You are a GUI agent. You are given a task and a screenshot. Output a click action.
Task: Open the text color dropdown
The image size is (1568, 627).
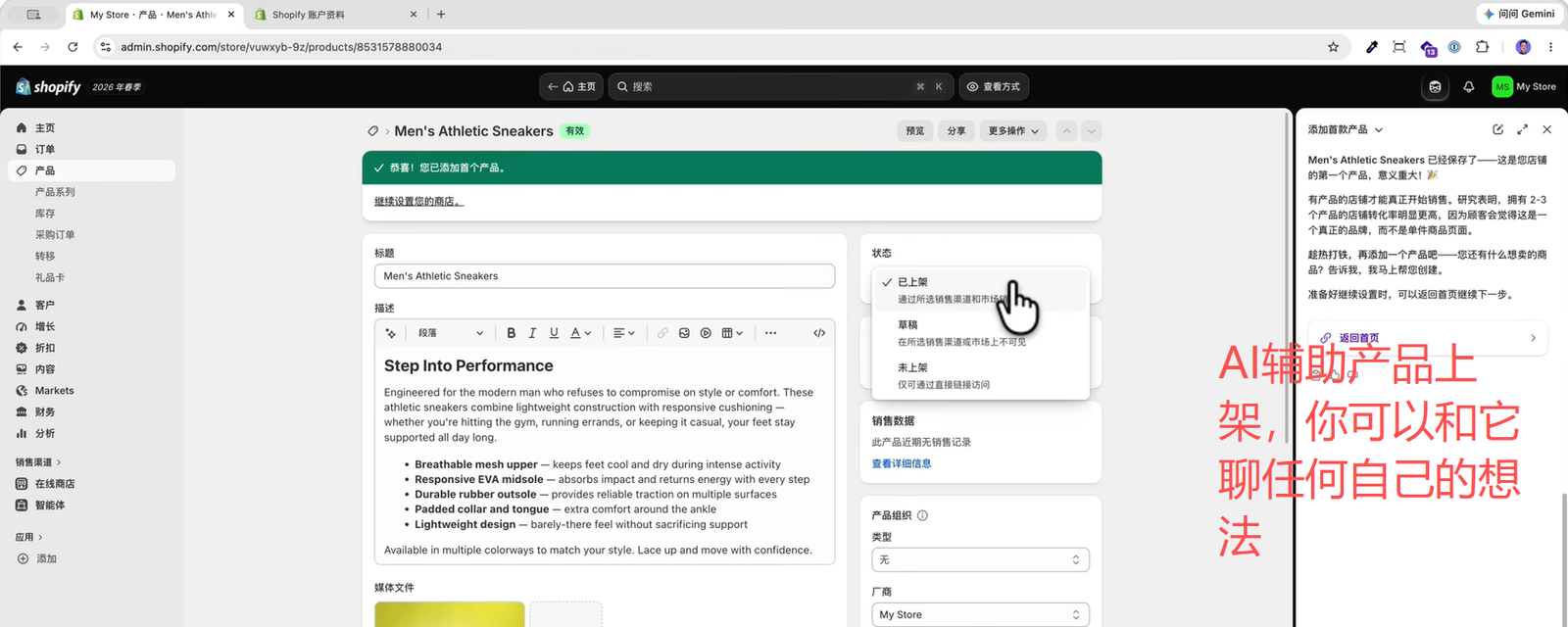pyautogui.click(x=581, y=333)
